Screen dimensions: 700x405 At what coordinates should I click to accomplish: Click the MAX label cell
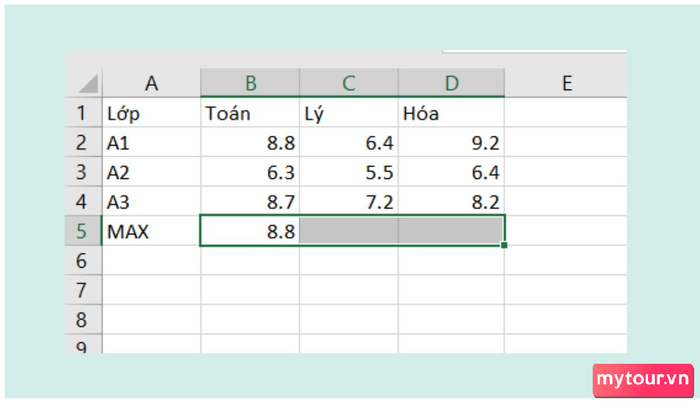coord(151,231)
